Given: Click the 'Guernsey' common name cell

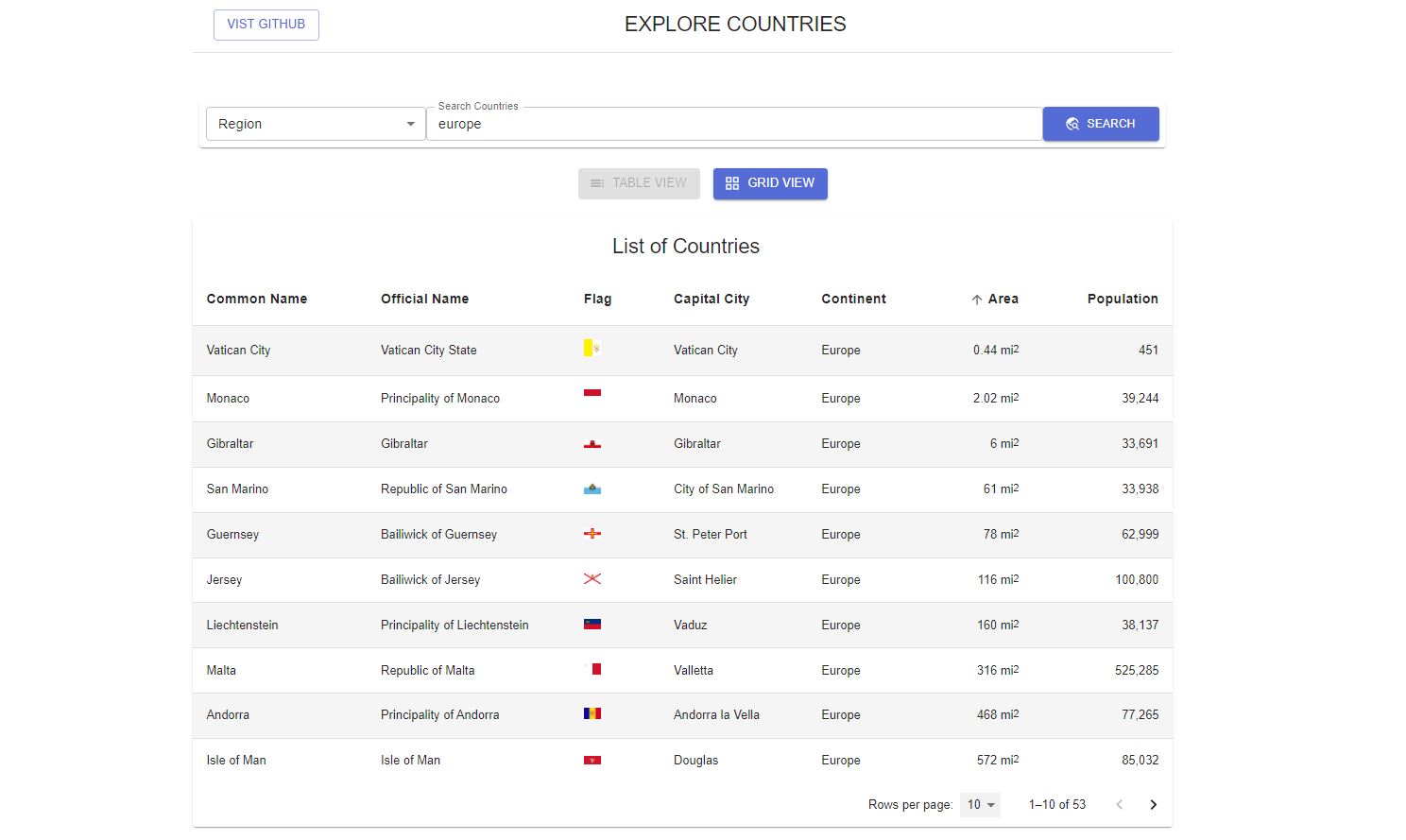Looking at the screenshot, I should 232,534.
